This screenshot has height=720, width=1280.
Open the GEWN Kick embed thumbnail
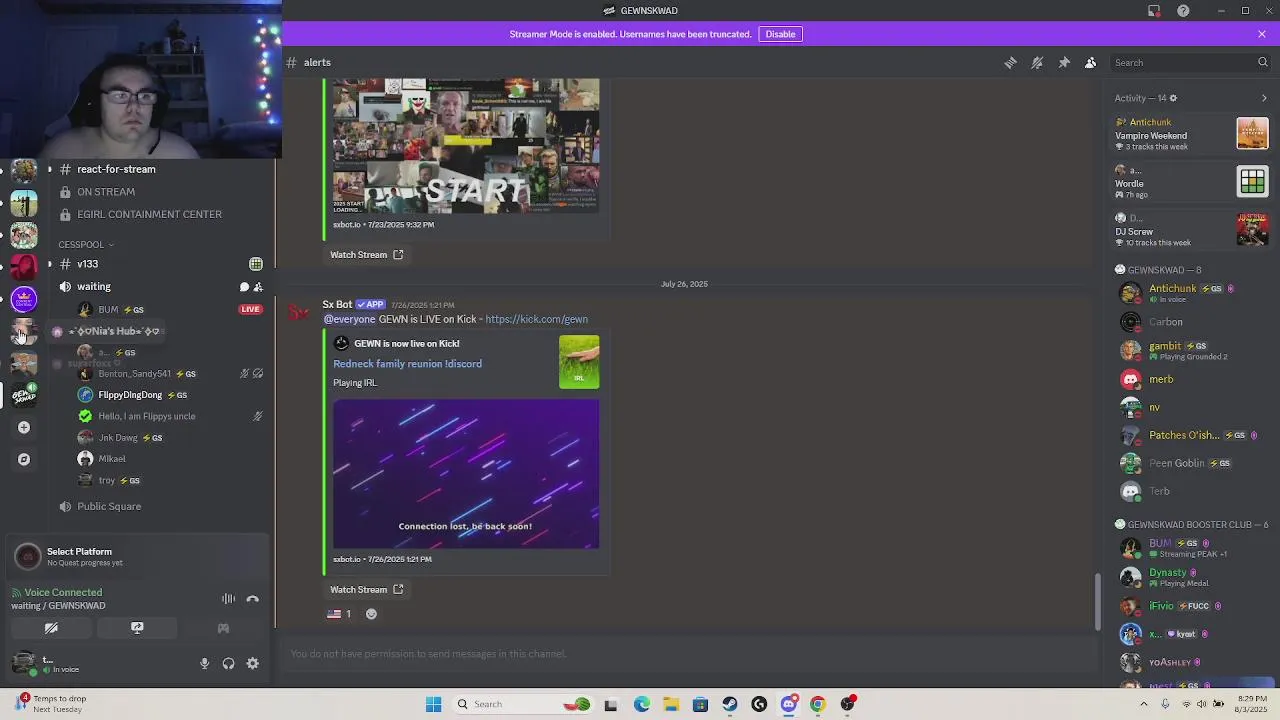579,361
